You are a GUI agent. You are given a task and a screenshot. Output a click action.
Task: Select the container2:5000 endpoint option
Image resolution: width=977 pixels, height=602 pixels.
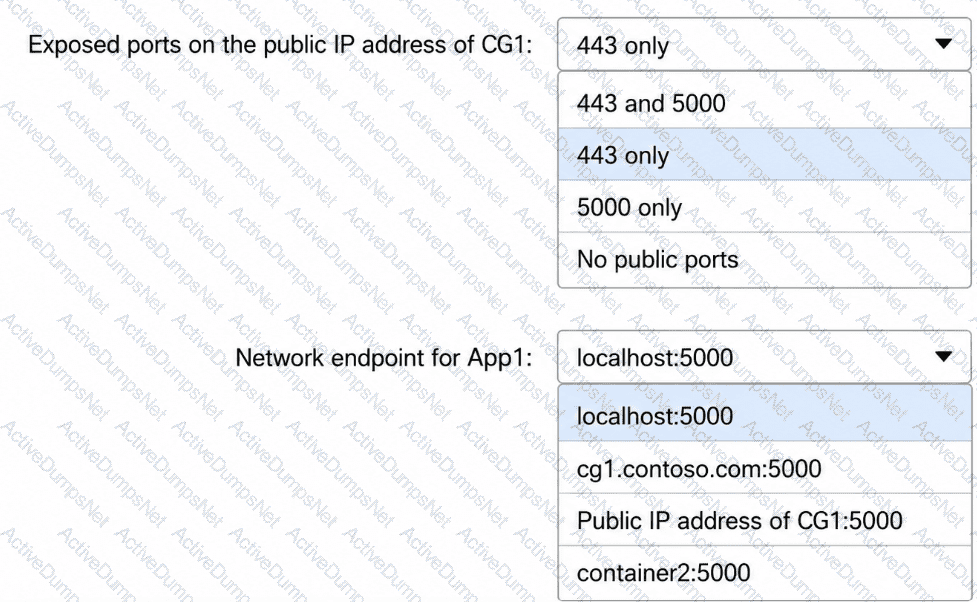pos(765,573)
